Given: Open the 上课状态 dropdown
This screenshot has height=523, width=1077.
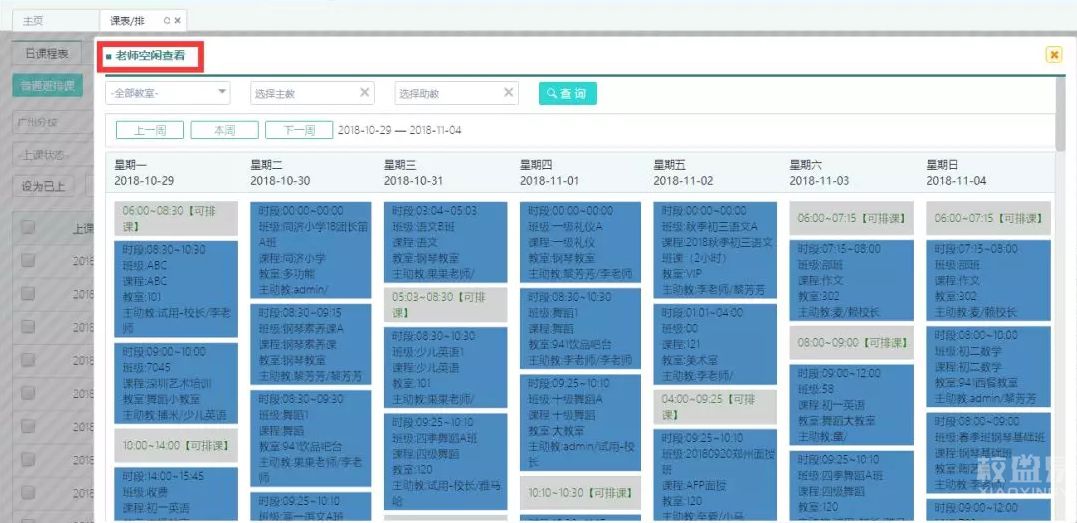Looking at the screenshot, I should [50, 155].
